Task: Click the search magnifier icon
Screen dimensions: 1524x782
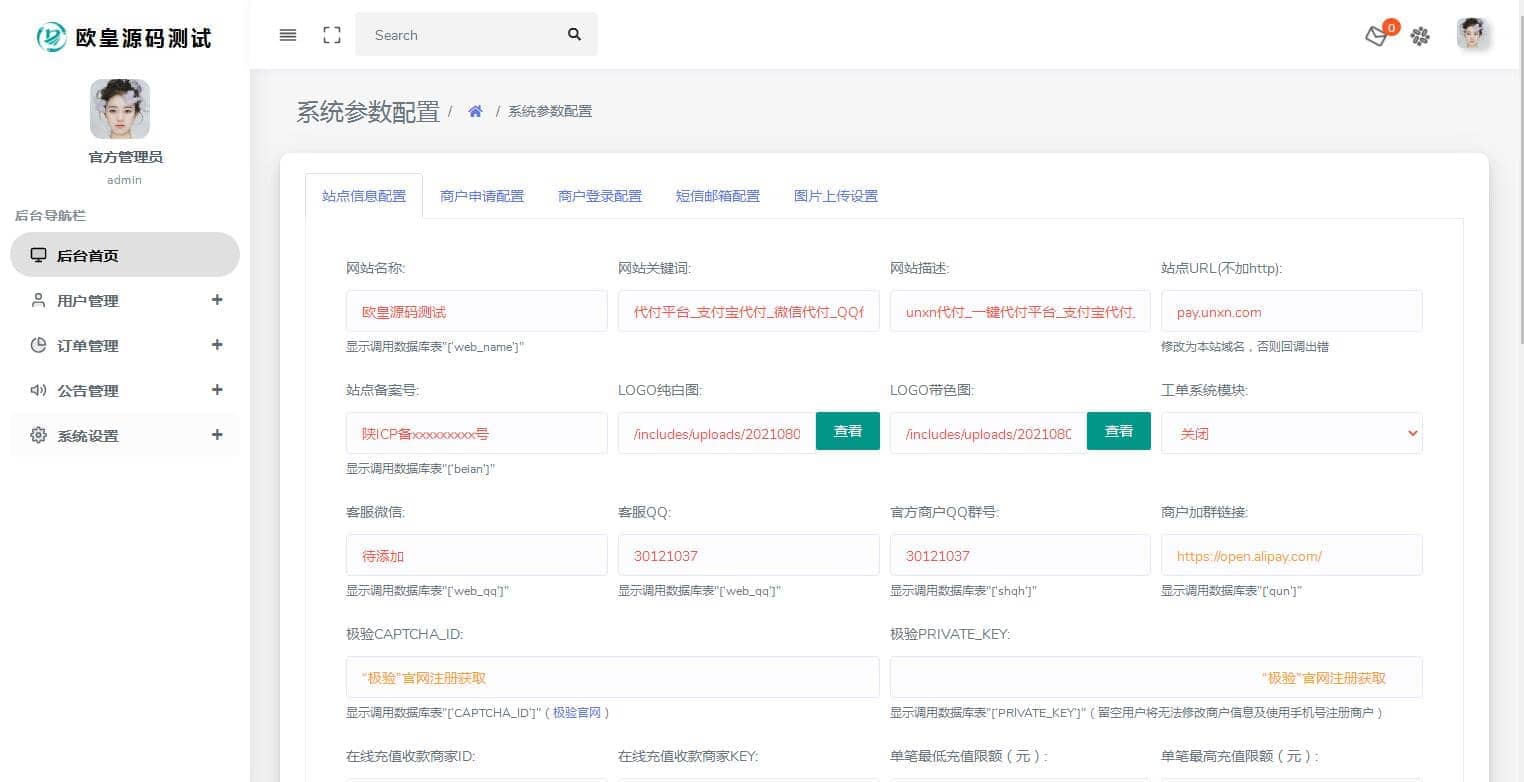Action: tap(574, 35)
